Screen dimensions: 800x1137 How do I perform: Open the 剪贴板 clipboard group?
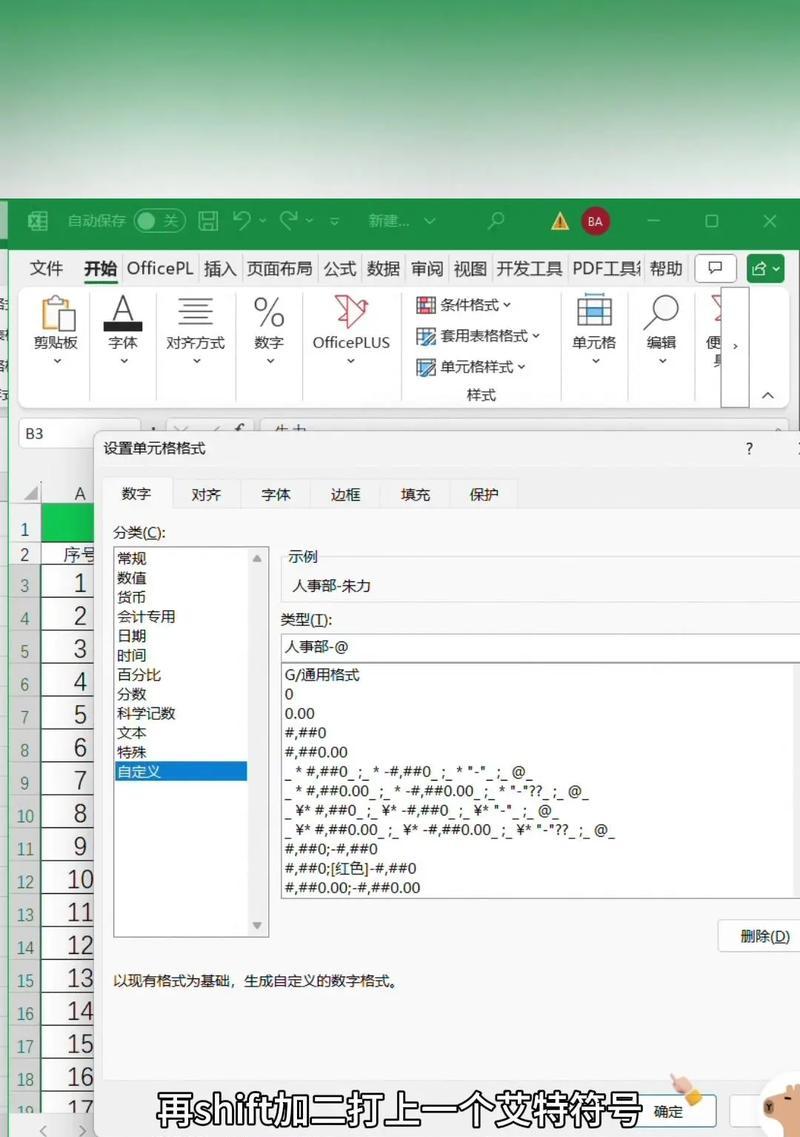click(56, 330)
